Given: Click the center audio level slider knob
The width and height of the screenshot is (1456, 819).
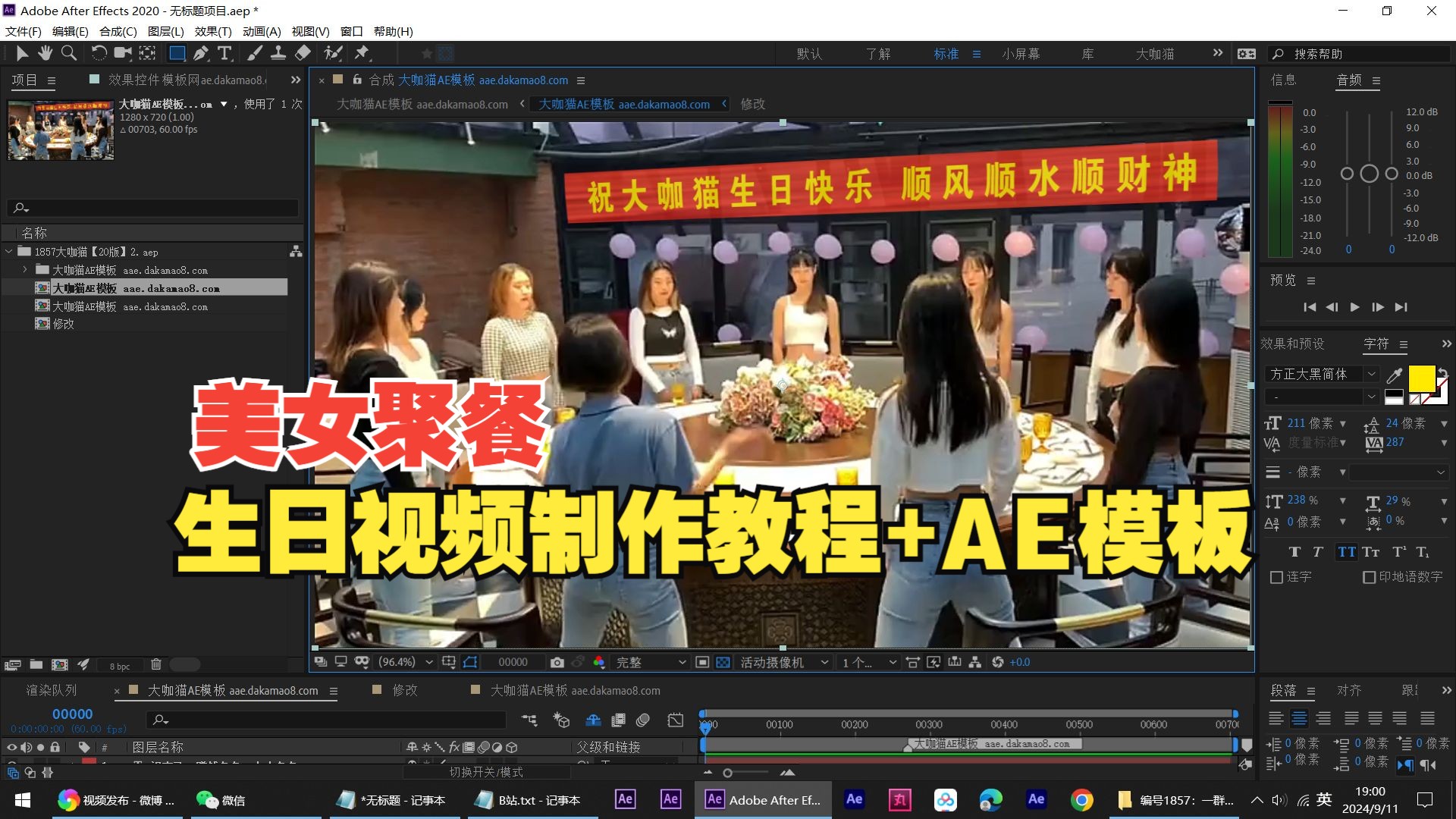Looking at the screenshot, I should coord(1369,174).
